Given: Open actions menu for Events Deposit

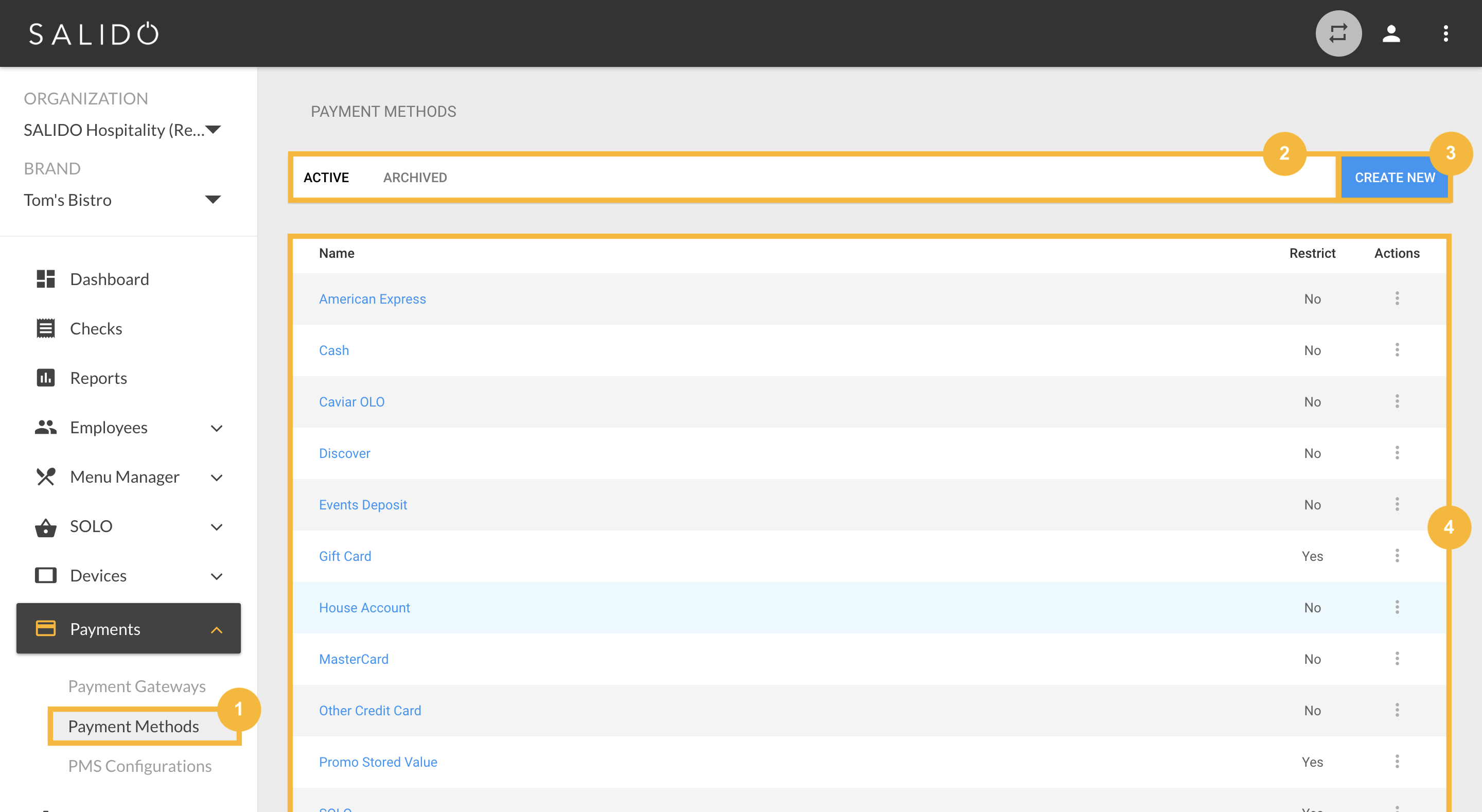Looking at the screenshot, I should click(x=1397, y=505).
